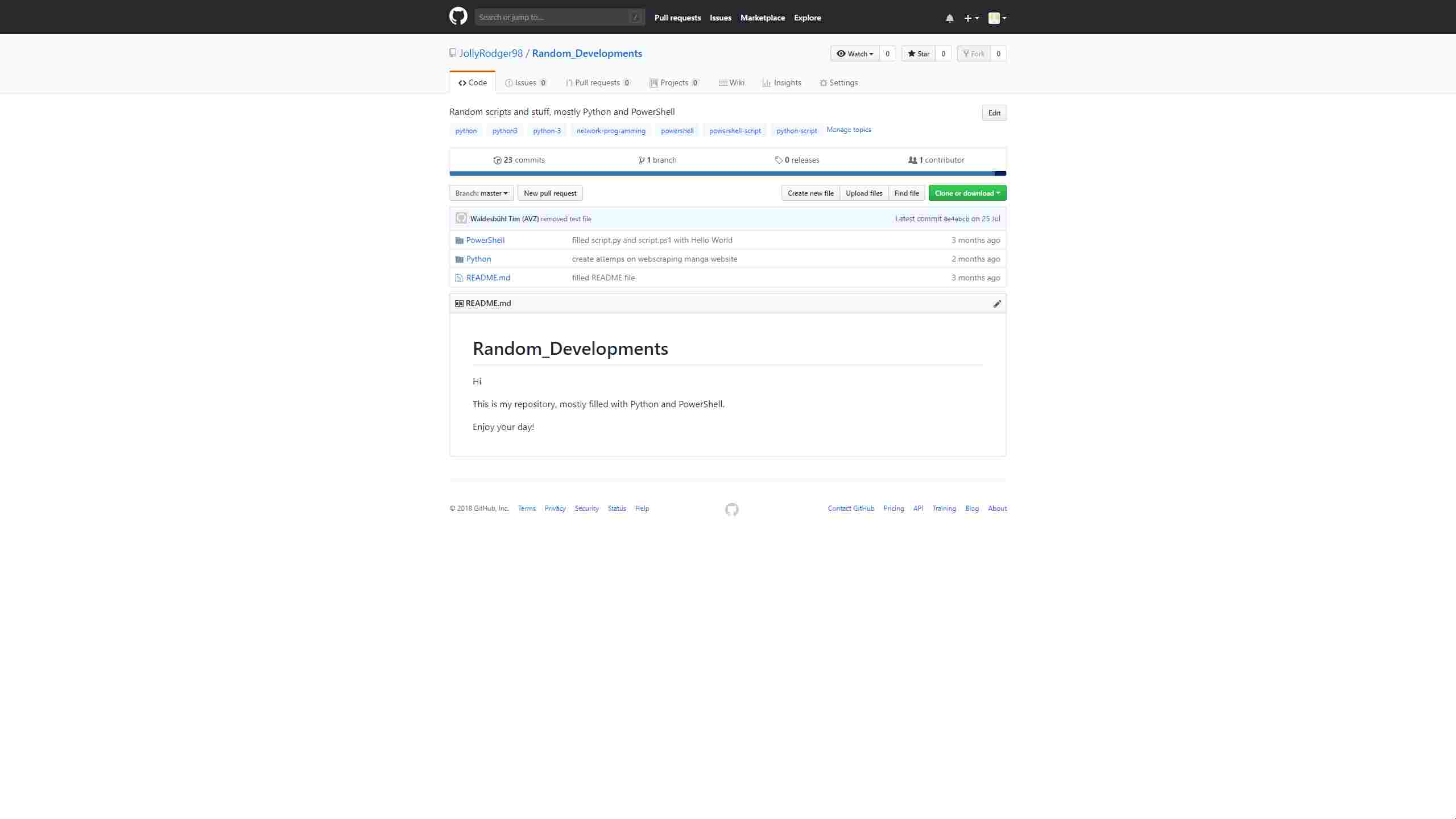Open the plus create-new menu

(971, 18)
